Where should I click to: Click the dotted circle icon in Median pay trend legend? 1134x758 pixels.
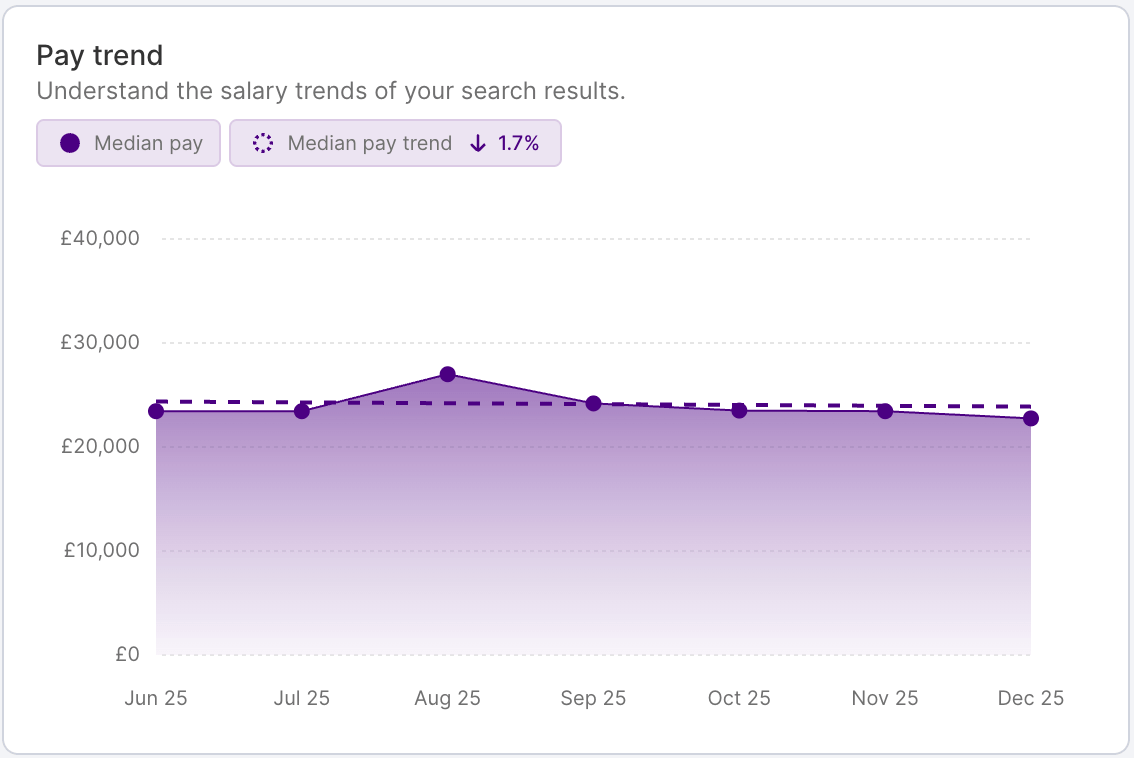click(x=262, y=143)
